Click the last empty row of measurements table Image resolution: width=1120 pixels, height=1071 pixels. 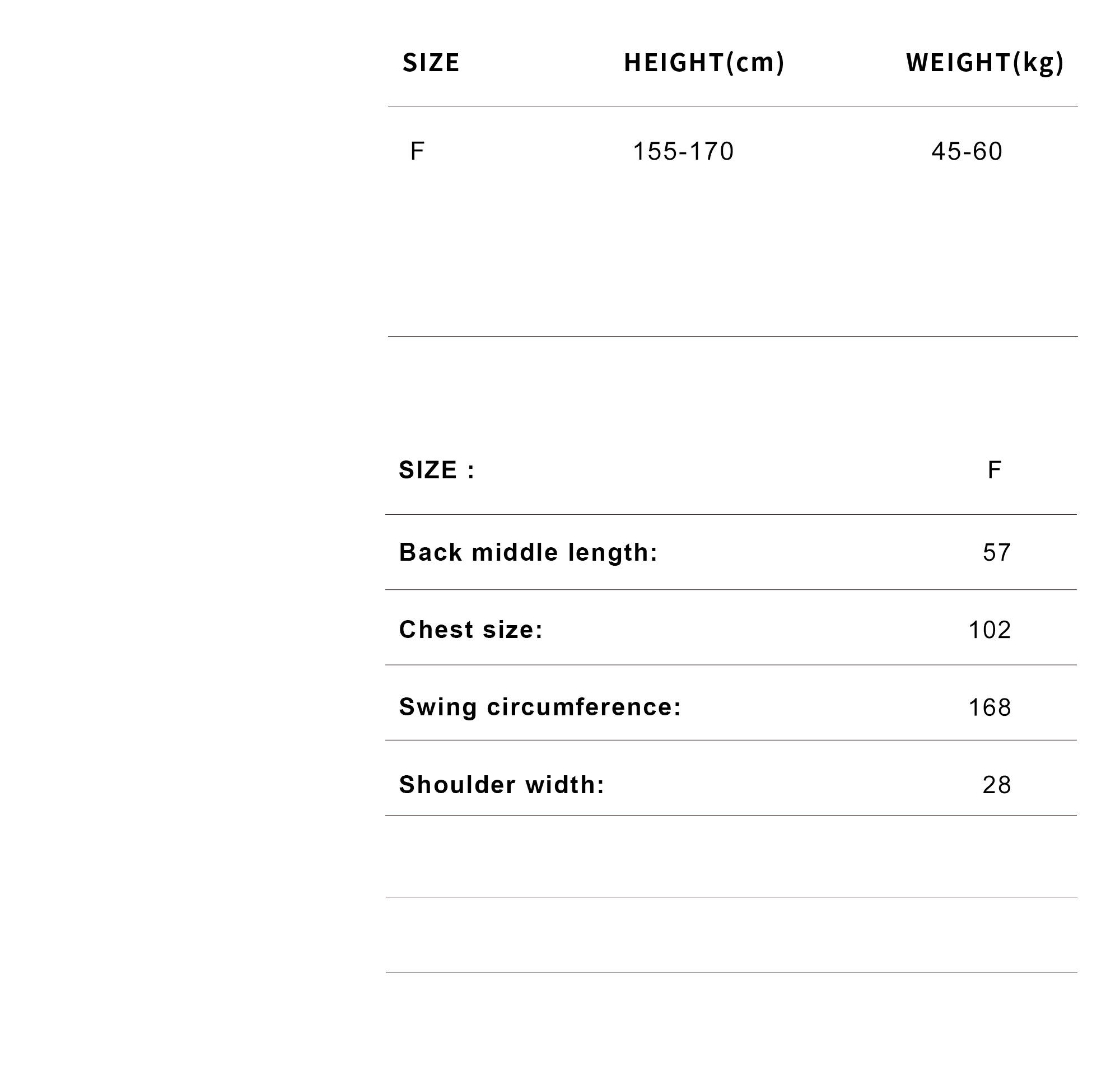[x=731, y=934]
